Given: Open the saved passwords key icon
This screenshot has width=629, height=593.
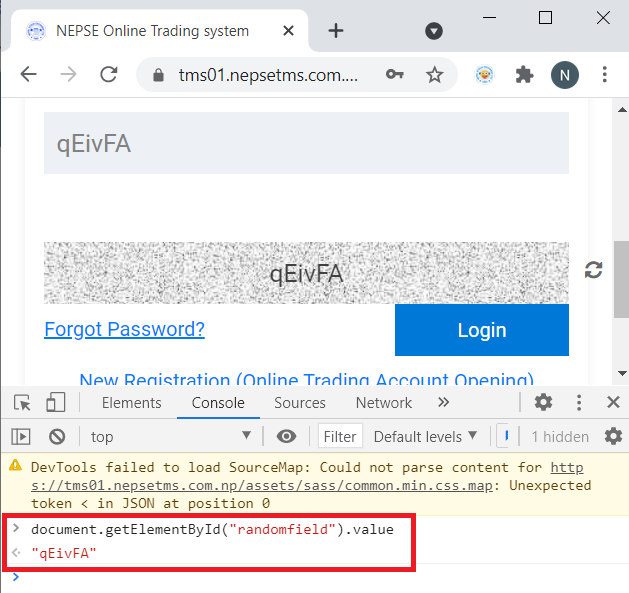Looking at the screenshot, I should (395, 75).
